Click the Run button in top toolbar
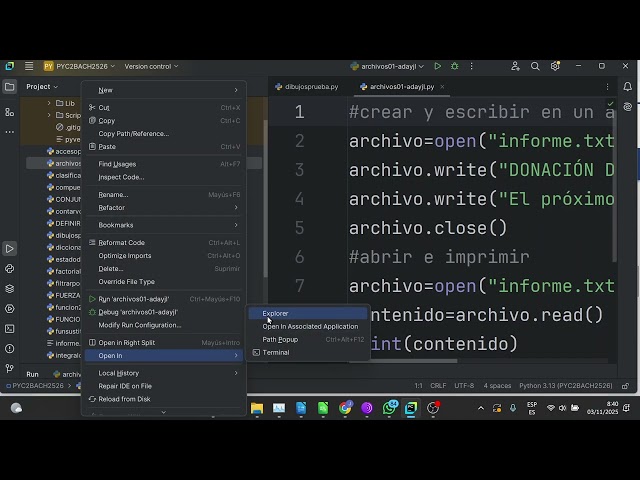640x480 pixels. [438, 66]
